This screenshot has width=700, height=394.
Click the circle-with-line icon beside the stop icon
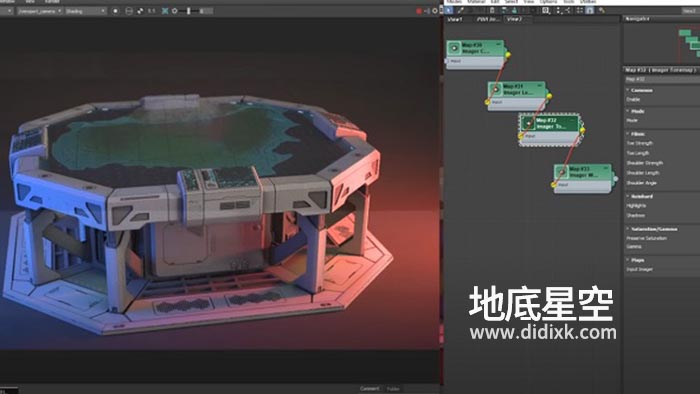(129, 11)
